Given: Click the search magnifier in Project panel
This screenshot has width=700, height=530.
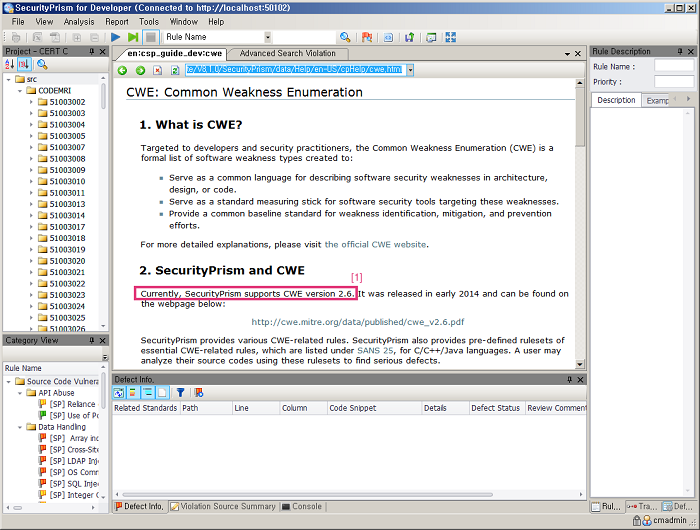Looking at the screenshot, I should tap(42, 64).
